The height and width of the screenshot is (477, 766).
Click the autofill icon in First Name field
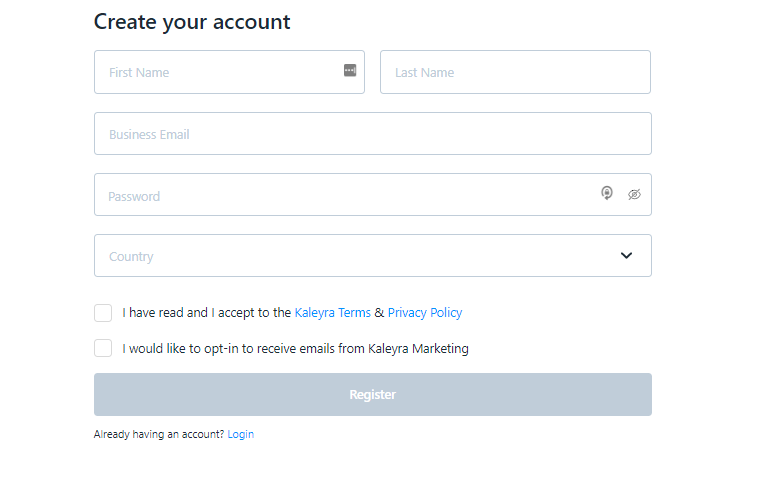350,70
